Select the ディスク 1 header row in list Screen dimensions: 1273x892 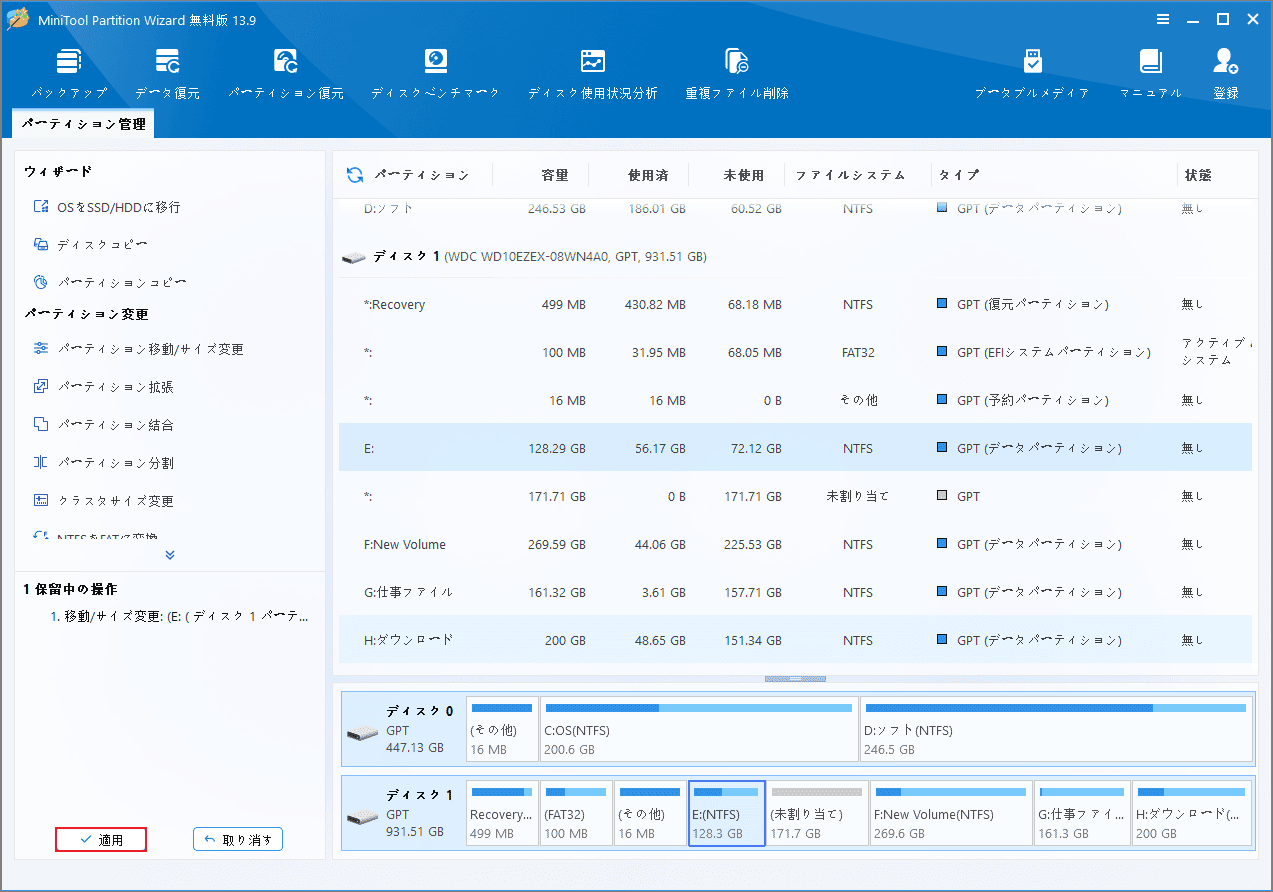795,257
